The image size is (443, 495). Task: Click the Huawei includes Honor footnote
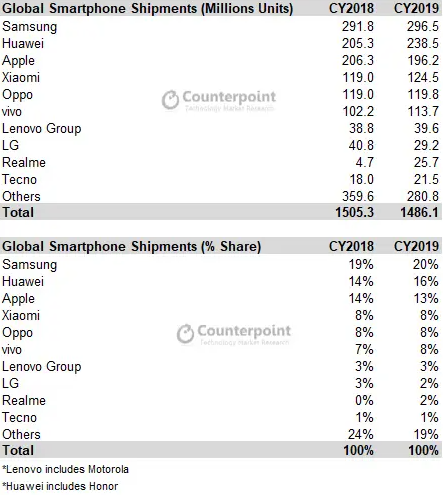tap(60, 486)
